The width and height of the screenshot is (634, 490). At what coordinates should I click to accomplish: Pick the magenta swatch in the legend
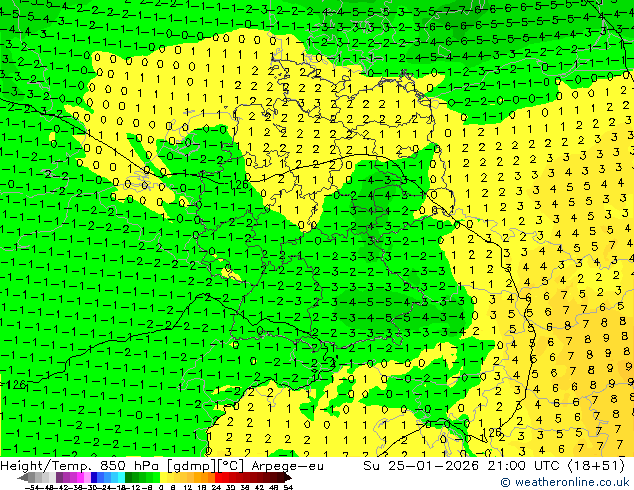click(x=80, y=477)
